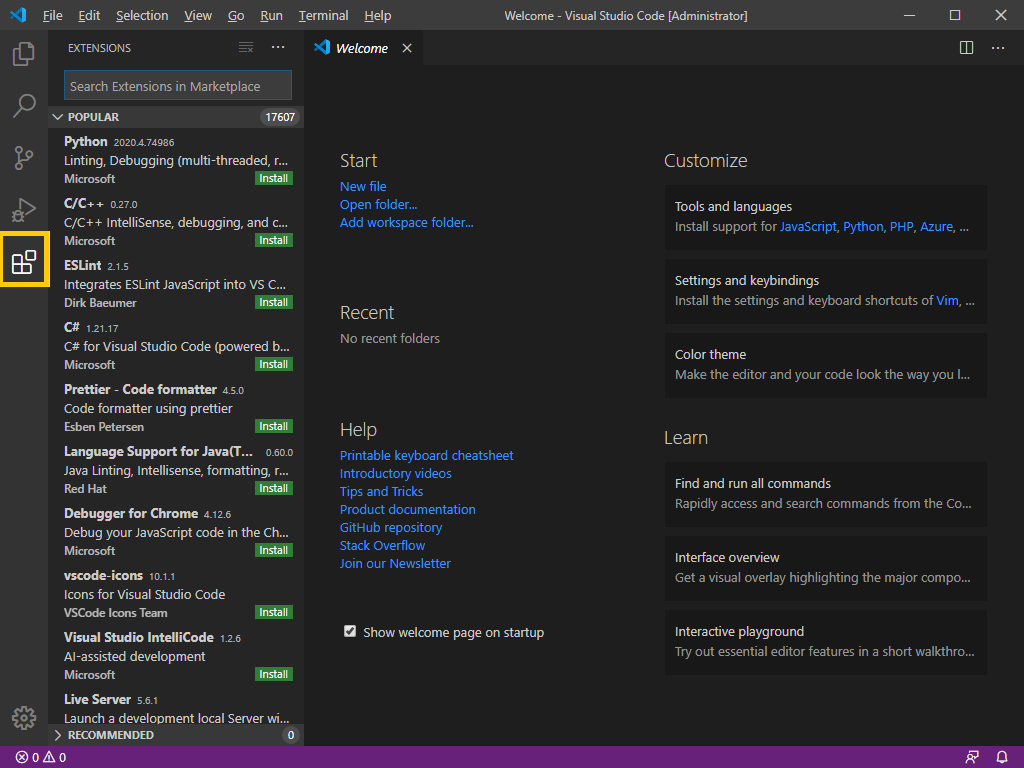This screenshot has height=768, width=1024.
Task: Open the Go menu
Action: (236, 15)
